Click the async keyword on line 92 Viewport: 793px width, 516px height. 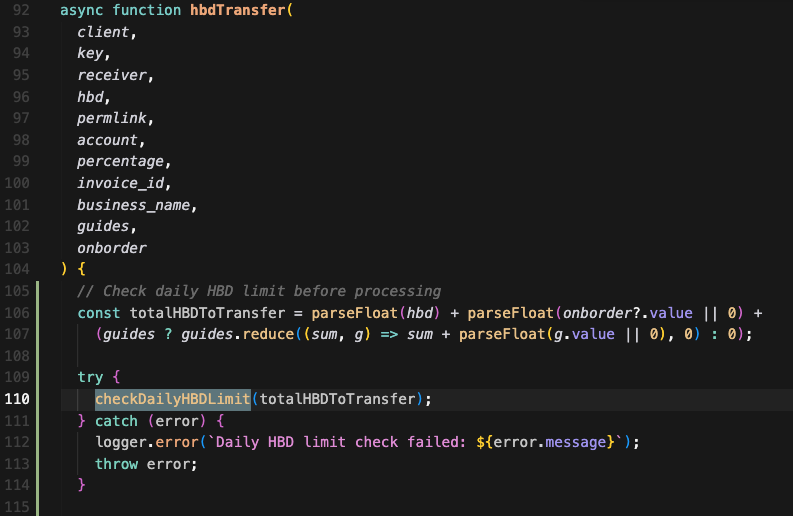(x=81, y=11)
